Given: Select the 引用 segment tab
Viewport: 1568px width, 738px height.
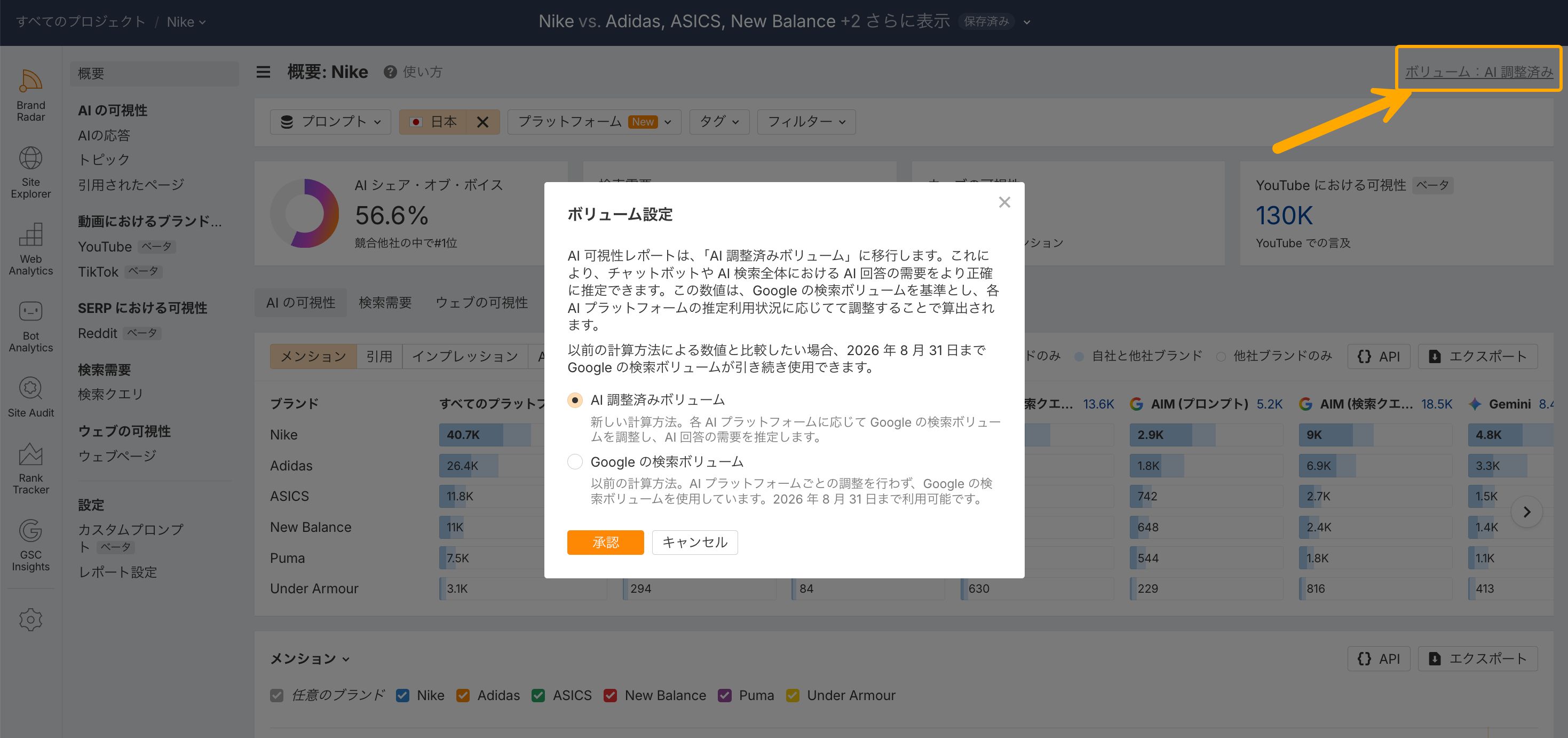Looking at the screenshot, I should click(x=379, y=356).
